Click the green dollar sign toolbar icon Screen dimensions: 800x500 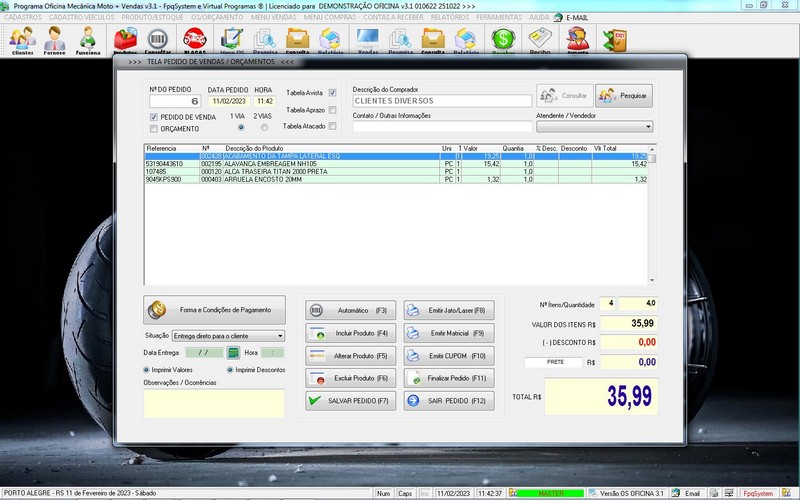coord(503,39)
